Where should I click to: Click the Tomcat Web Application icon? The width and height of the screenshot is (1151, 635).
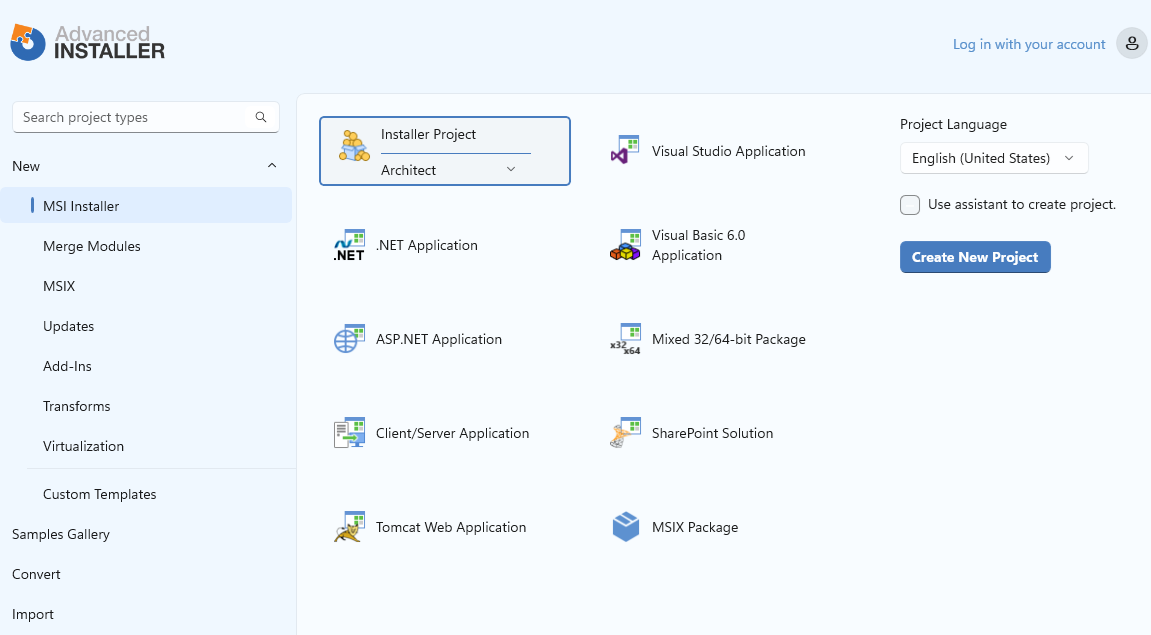point(349,527)
